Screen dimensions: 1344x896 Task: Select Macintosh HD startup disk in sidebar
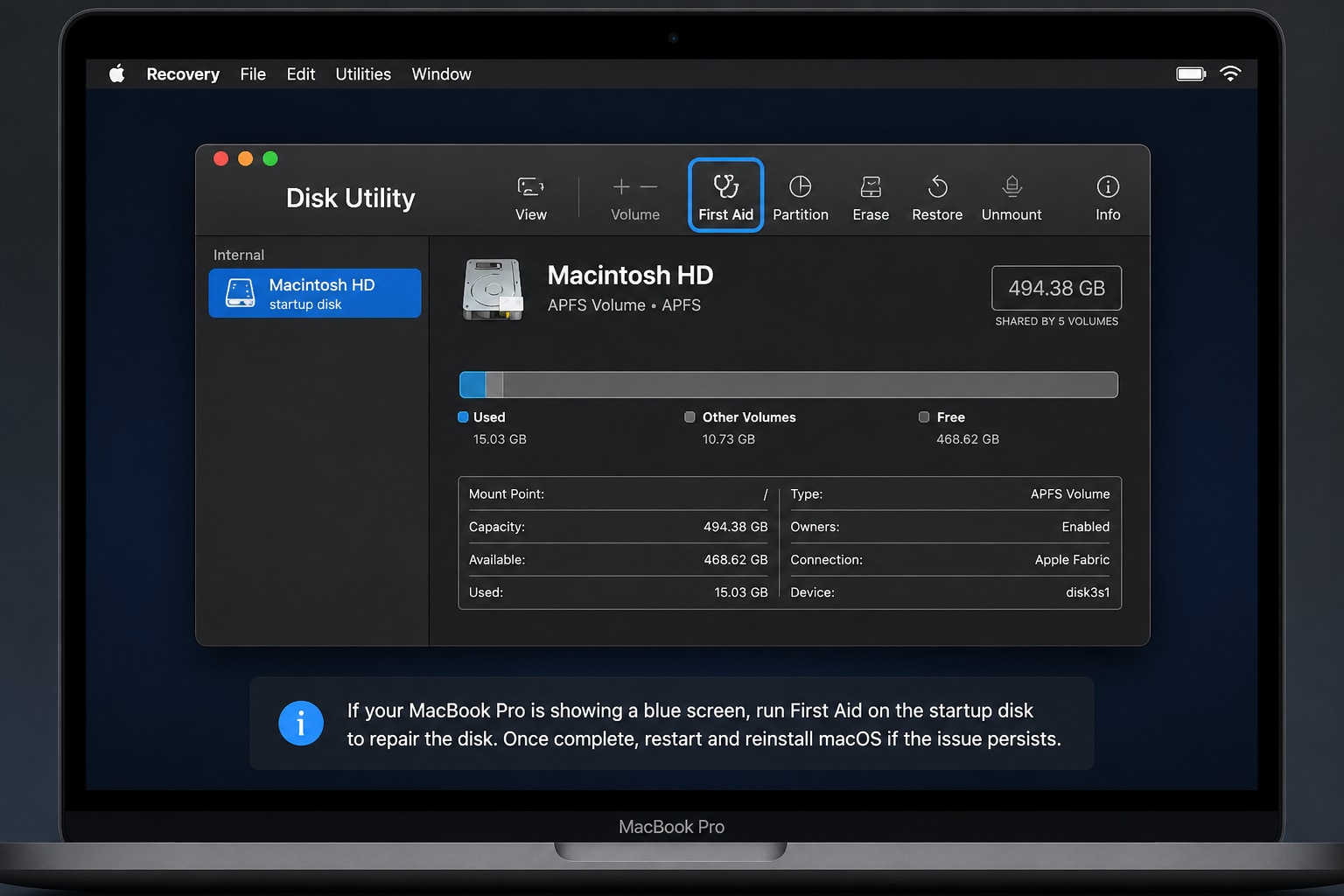pyautogui.click(x=315, y=293)
